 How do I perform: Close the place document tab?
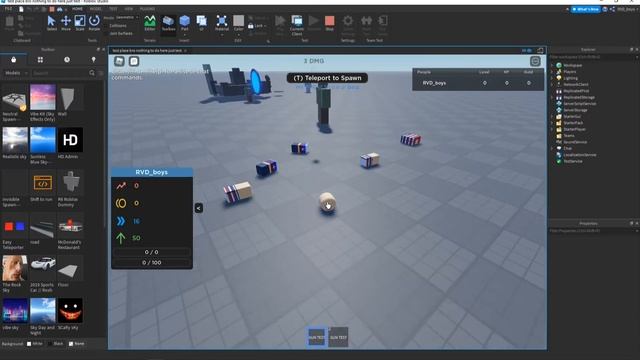185,51
